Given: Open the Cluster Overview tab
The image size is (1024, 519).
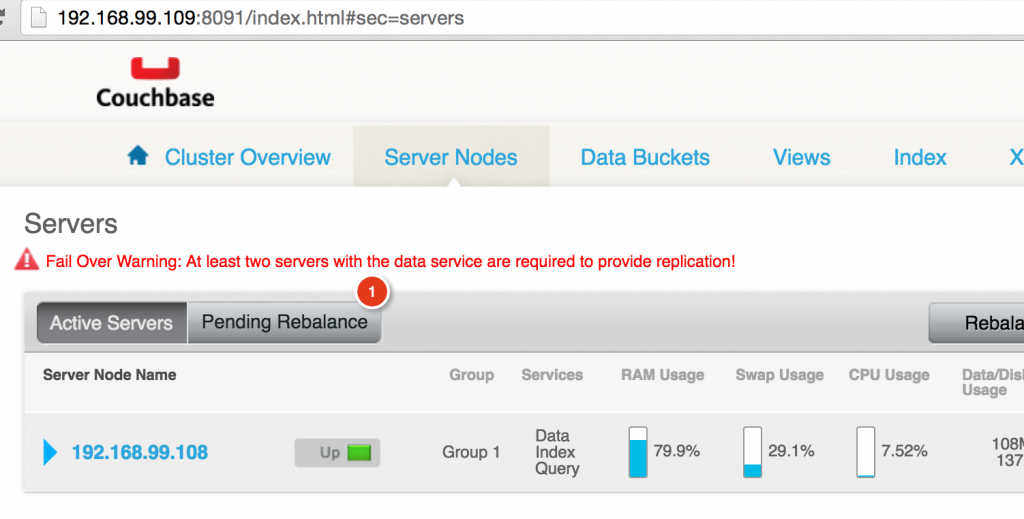Looking at the screenshot, I should point(248,157).
